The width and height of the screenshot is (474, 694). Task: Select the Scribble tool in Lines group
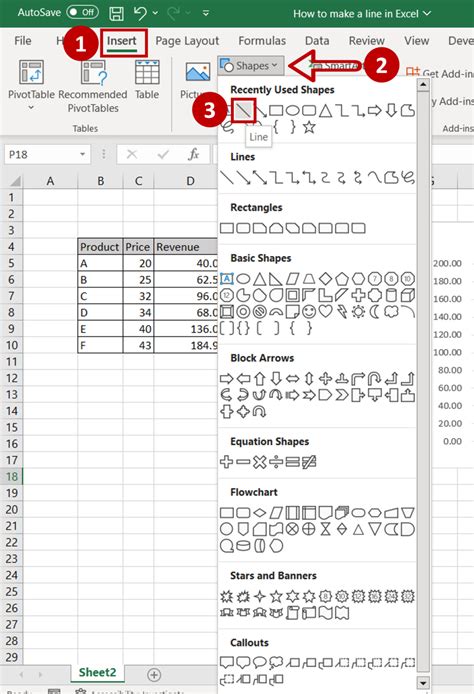point(408,177)
